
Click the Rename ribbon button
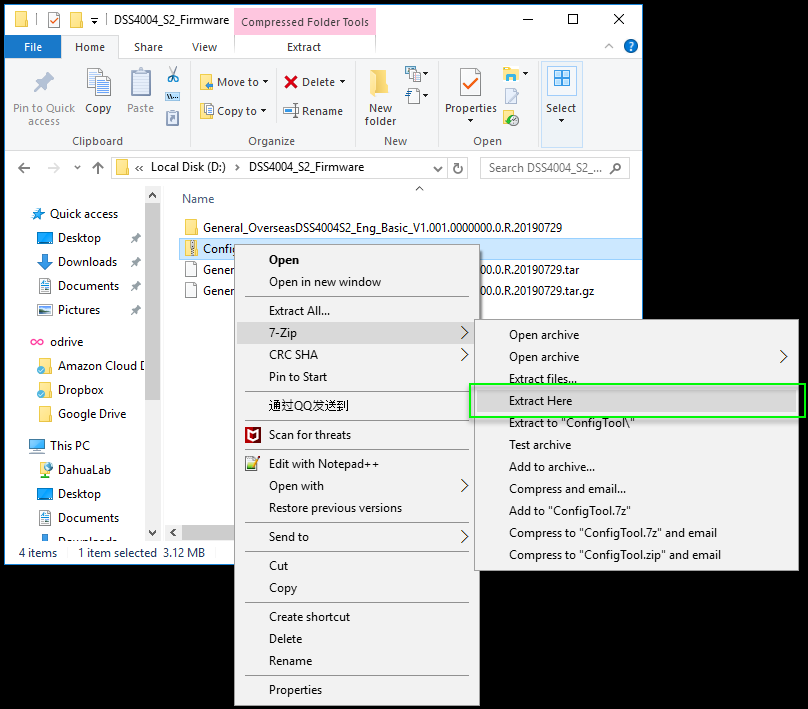[x=313, y=111]
